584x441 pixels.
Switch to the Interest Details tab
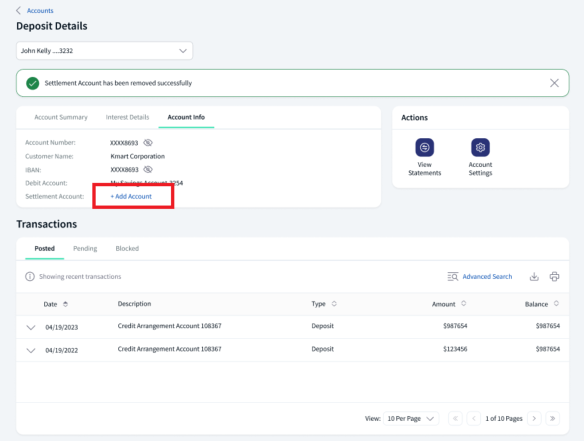(127, 117)
